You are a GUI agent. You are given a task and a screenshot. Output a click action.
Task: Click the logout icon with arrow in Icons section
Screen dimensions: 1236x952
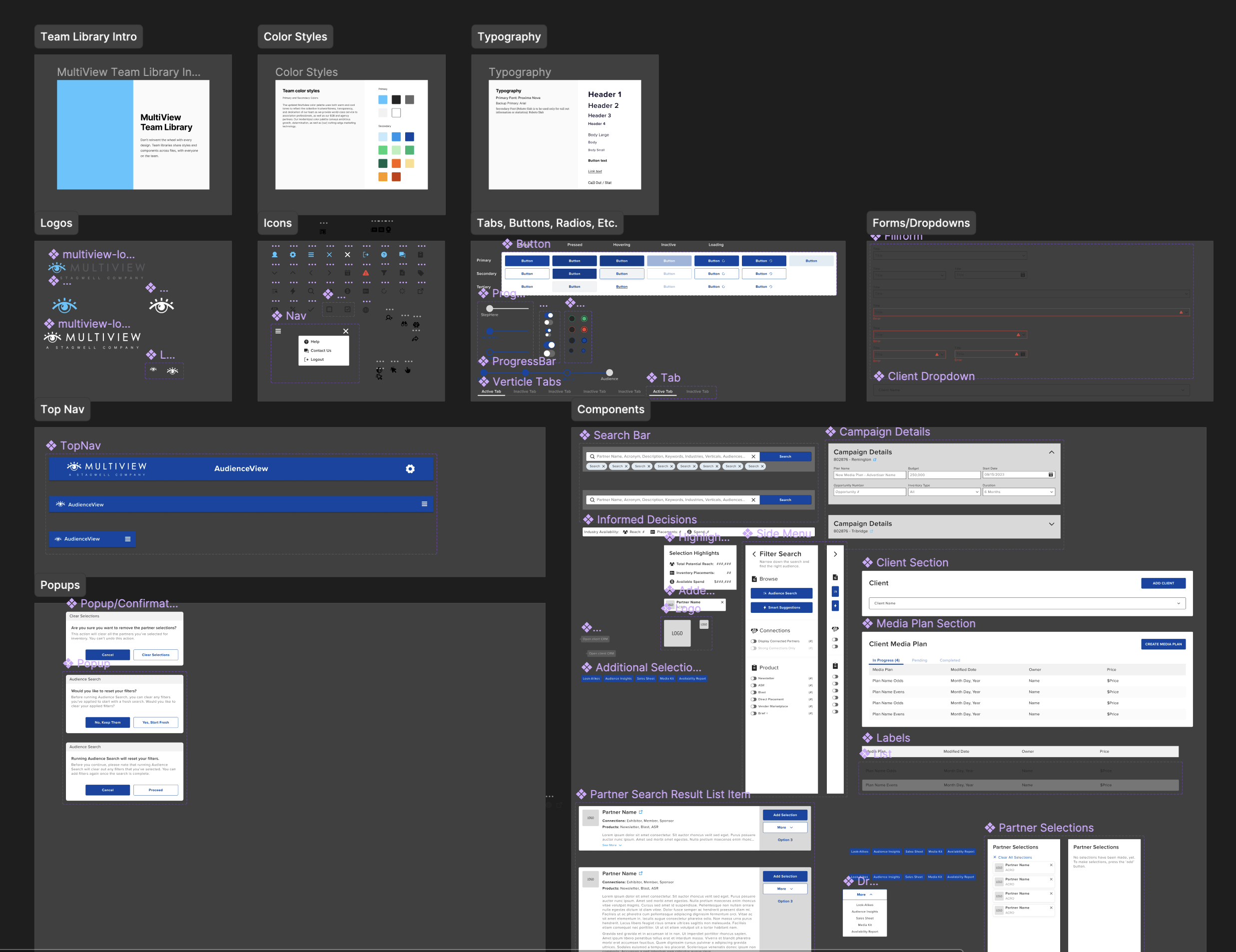point(366,255)
